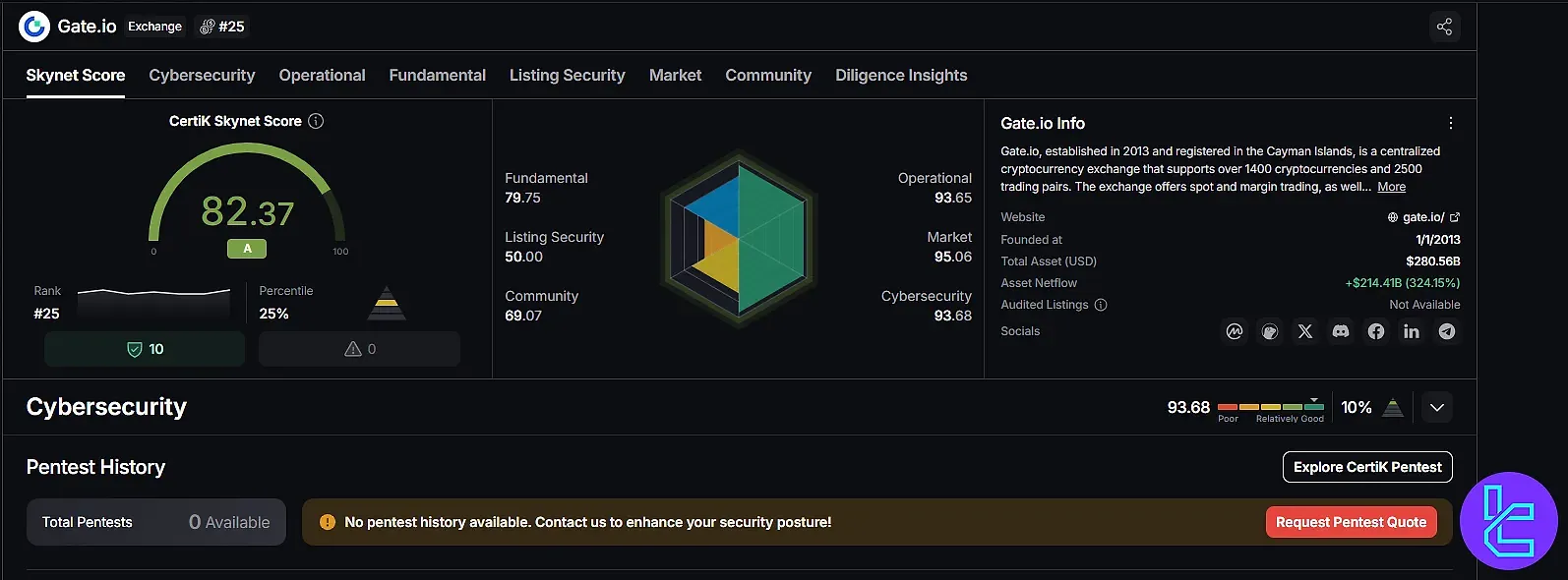Open Gate.io's X (Twitter) profile
The width and height of the screenshot is (1568, 580).
tap(1305, 331)
